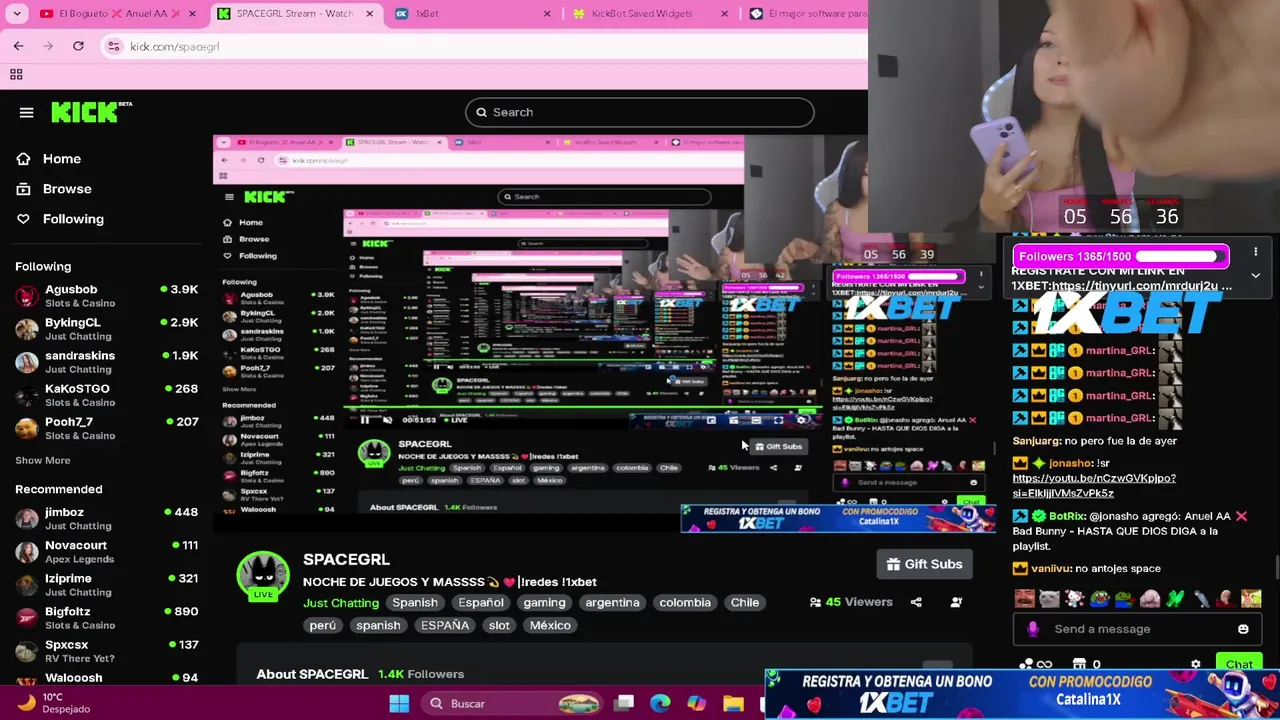Viewport: 1280px width, 720px height.
Task: Select the México tag
Action: (550, 625)
